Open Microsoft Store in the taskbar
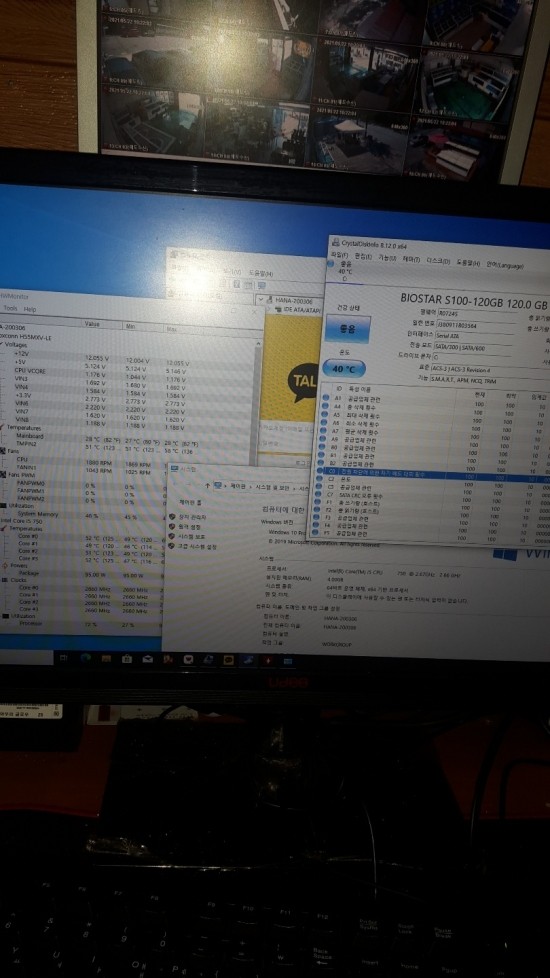The height and width of the screenshot is (978, 550). pos(127,659)
